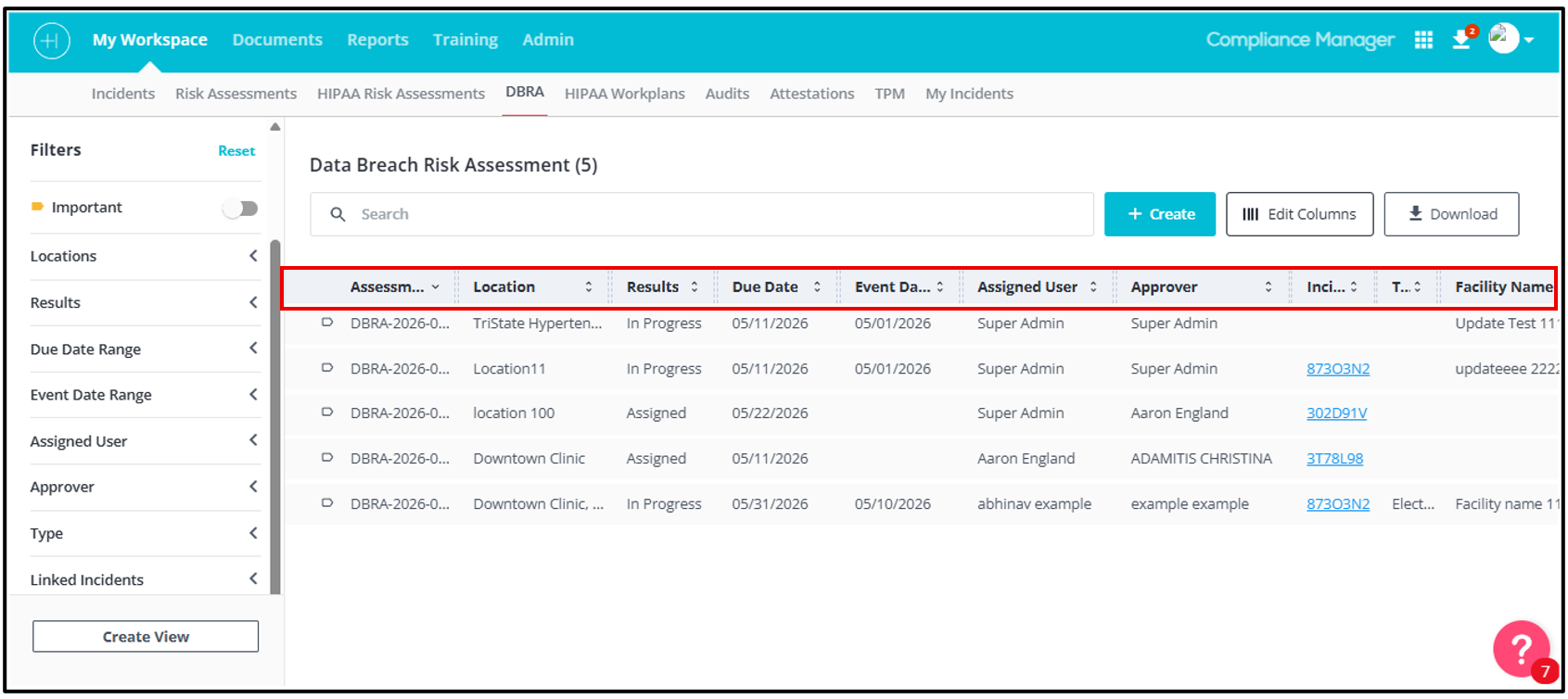Viewport: 1568px width, 699px height.
Task: Open the apps grid icon
Action: click(x=1423, y=40)
